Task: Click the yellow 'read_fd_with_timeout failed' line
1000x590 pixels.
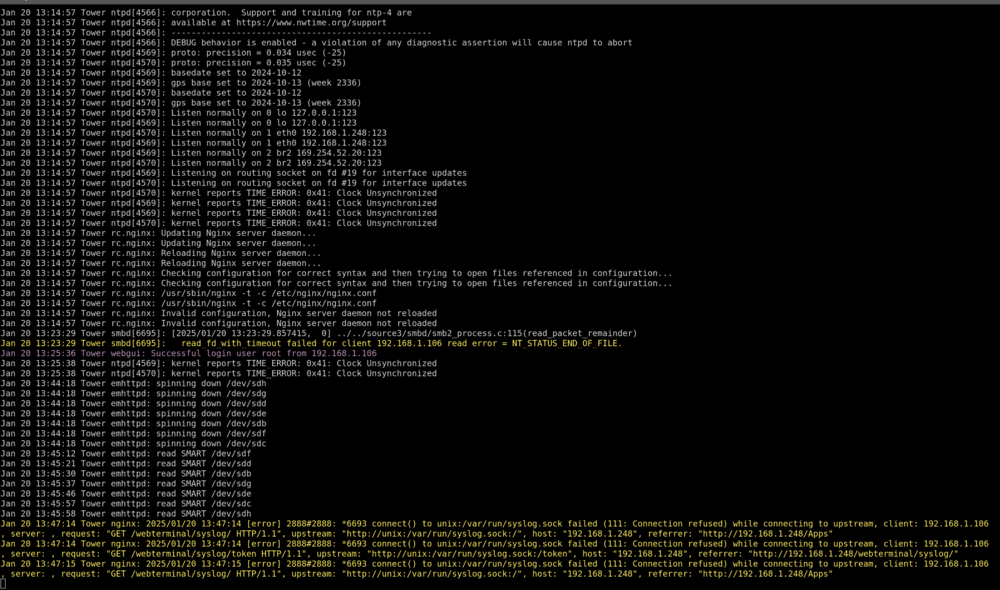Action: pyautogui.click(x=311, y=343)
